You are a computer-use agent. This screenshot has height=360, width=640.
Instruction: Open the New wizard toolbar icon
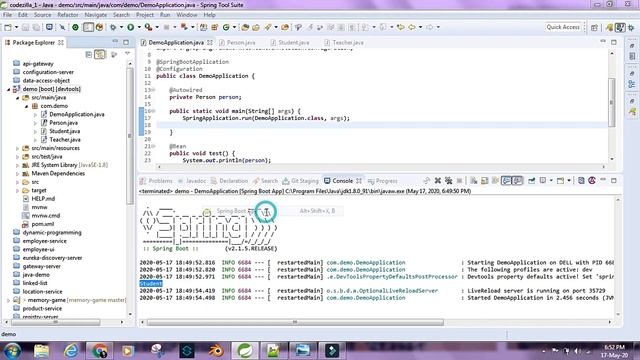8,27
